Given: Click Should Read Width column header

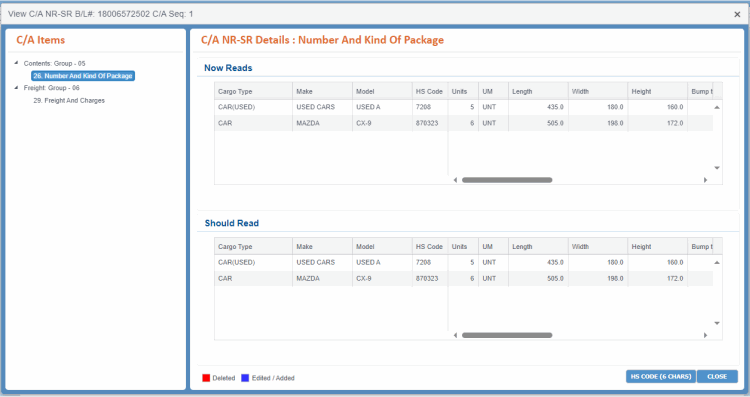Looking at the screenshot, I should pyautogui.click(x=598, y=246).
